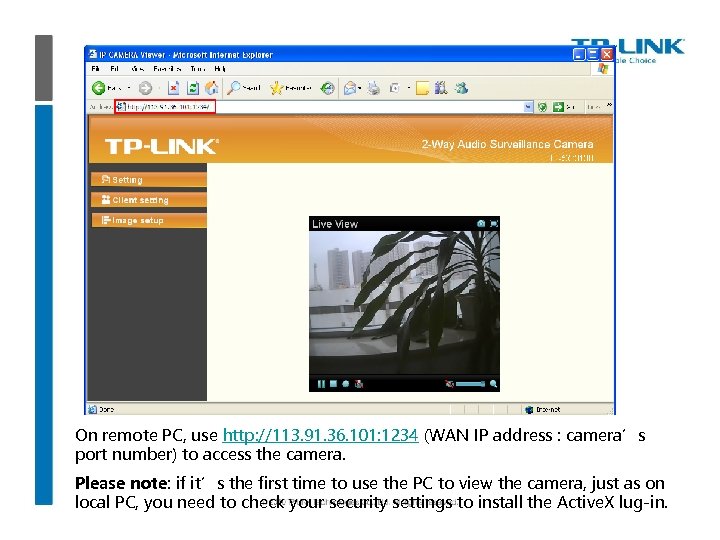This screenshot has width=720, height=540.
Task: Click the Done text in status bar
Action: point(107,409)
